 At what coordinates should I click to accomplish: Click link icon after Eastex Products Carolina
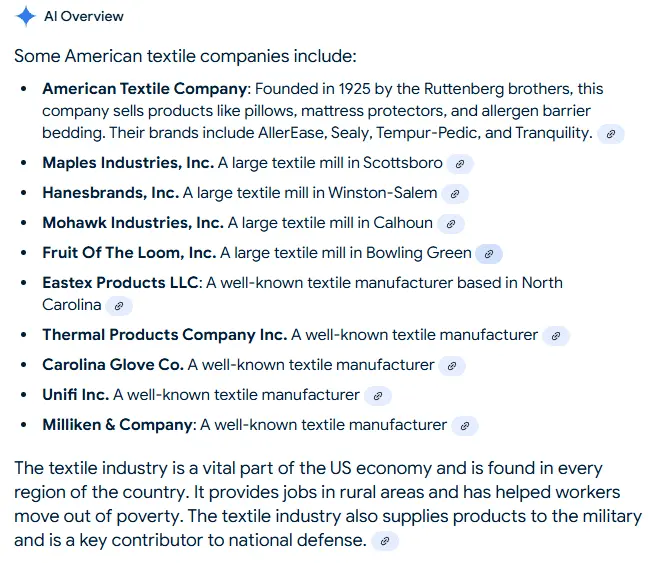click(119, 306)
